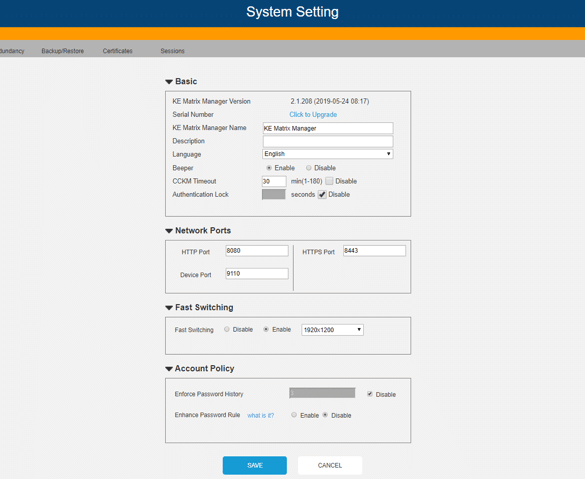Follow the Click to Upgrade link
The image size is (585, 479).
313,115
